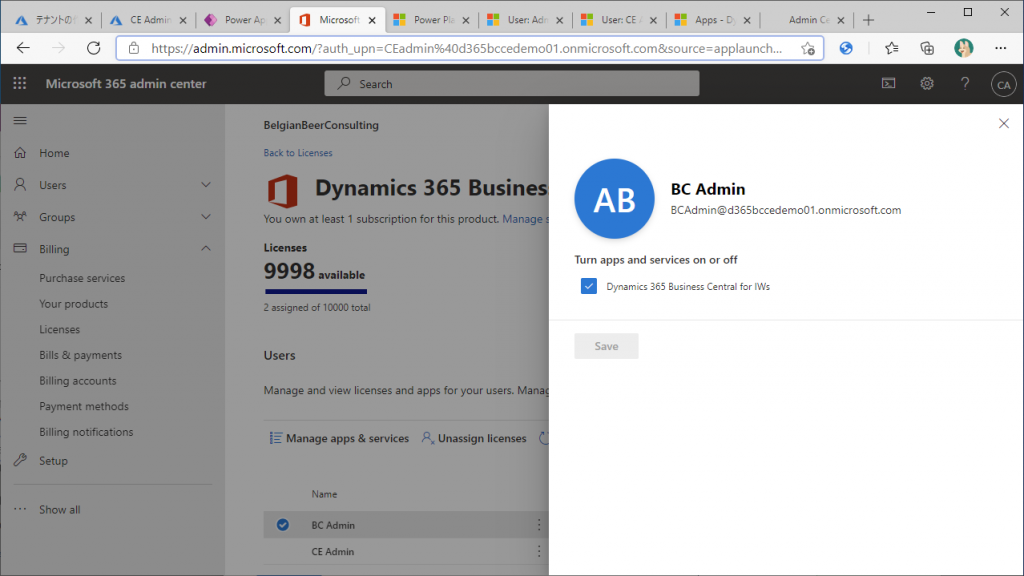The width and height of the screenshot is (1024, 576).
Task: Click the BC Admin AB avatar
Action: coord(614,199)
